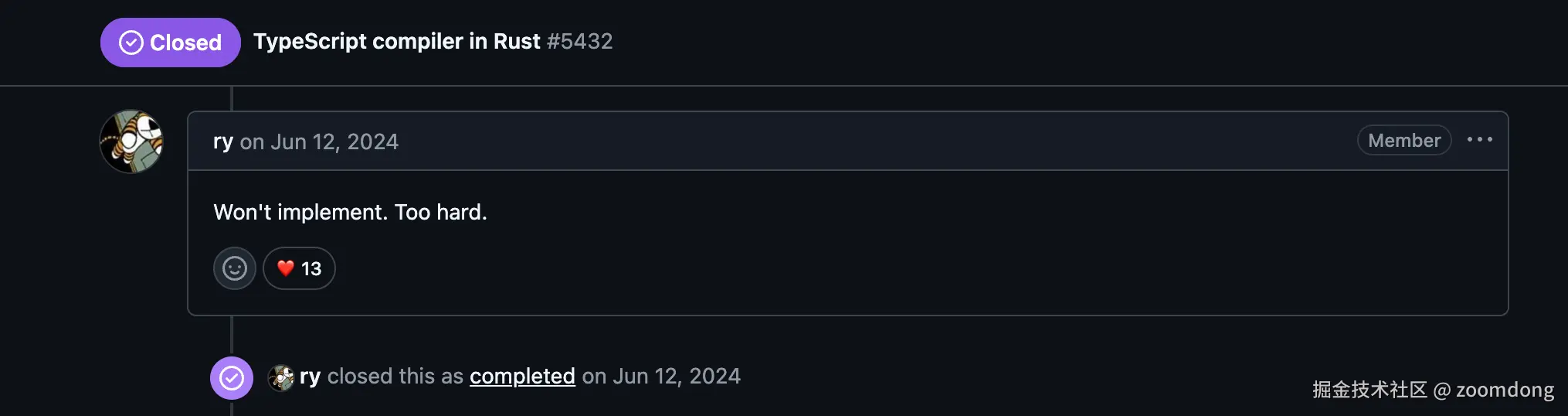Click the 掘金技术社区 watermark text
Screen dimensions: 1568x416
1369,390
